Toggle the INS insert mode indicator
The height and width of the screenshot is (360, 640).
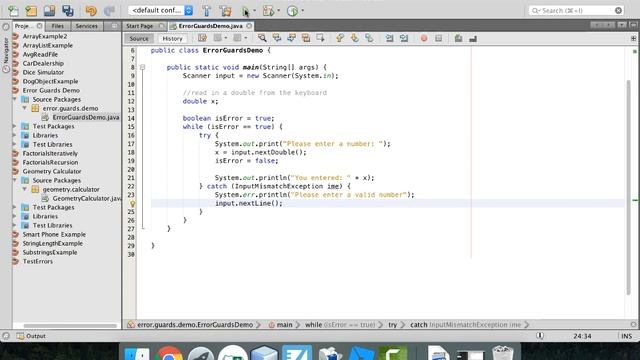click(627, 336)
